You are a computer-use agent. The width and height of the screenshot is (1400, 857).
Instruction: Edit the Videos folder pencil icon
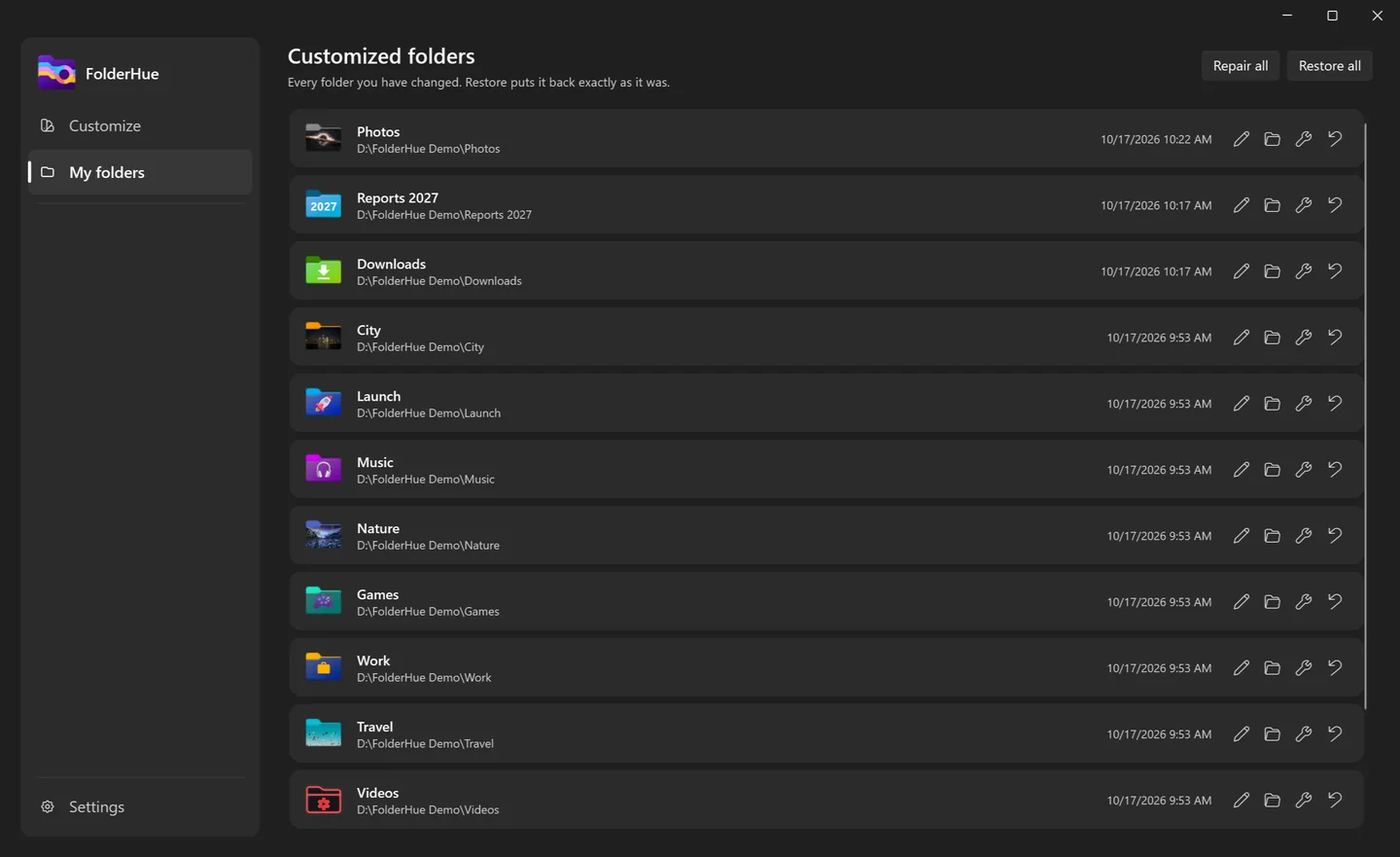1241,801
